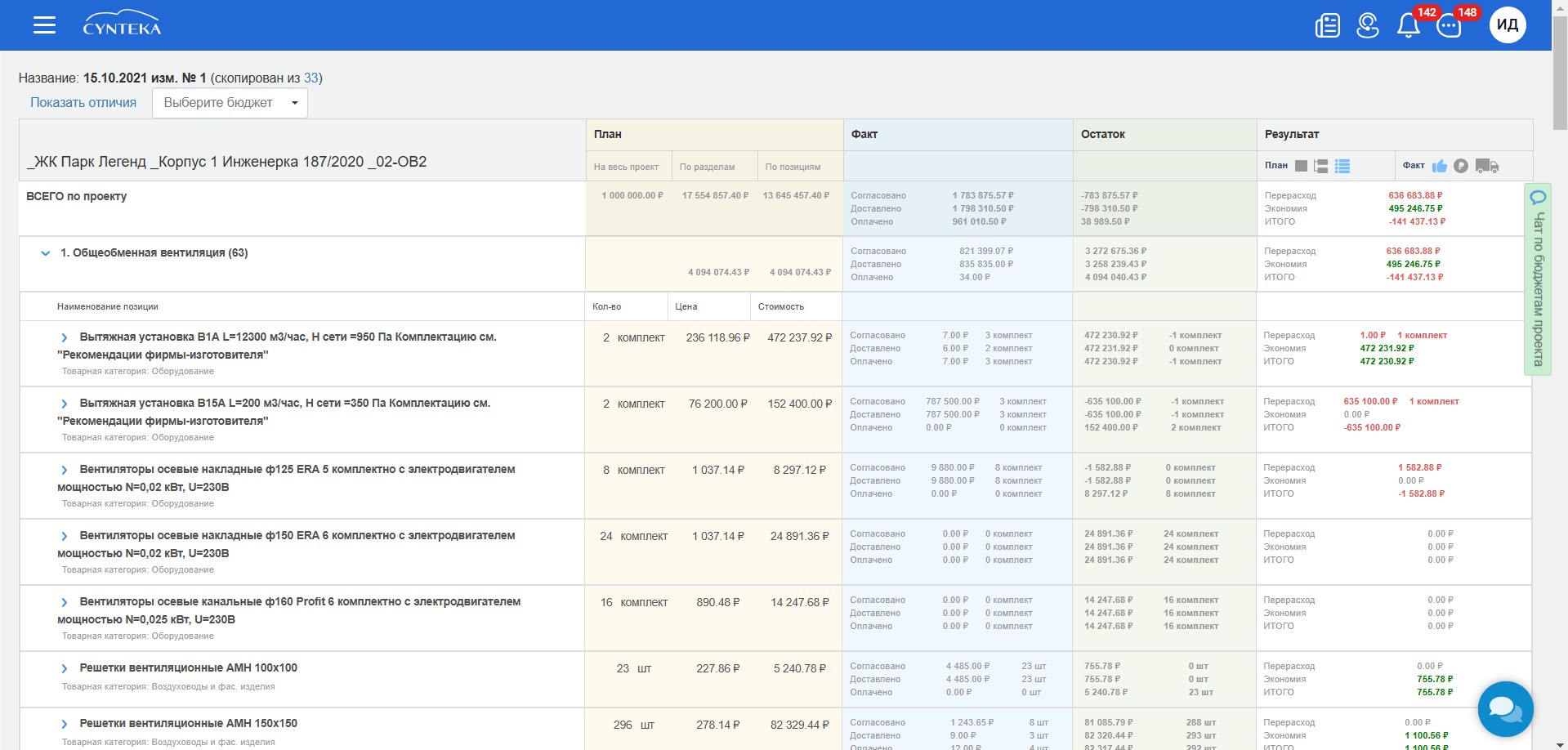Expand the Решетки вентиляционные АМН 100х100 row
1568x750 pixels.
65,668
